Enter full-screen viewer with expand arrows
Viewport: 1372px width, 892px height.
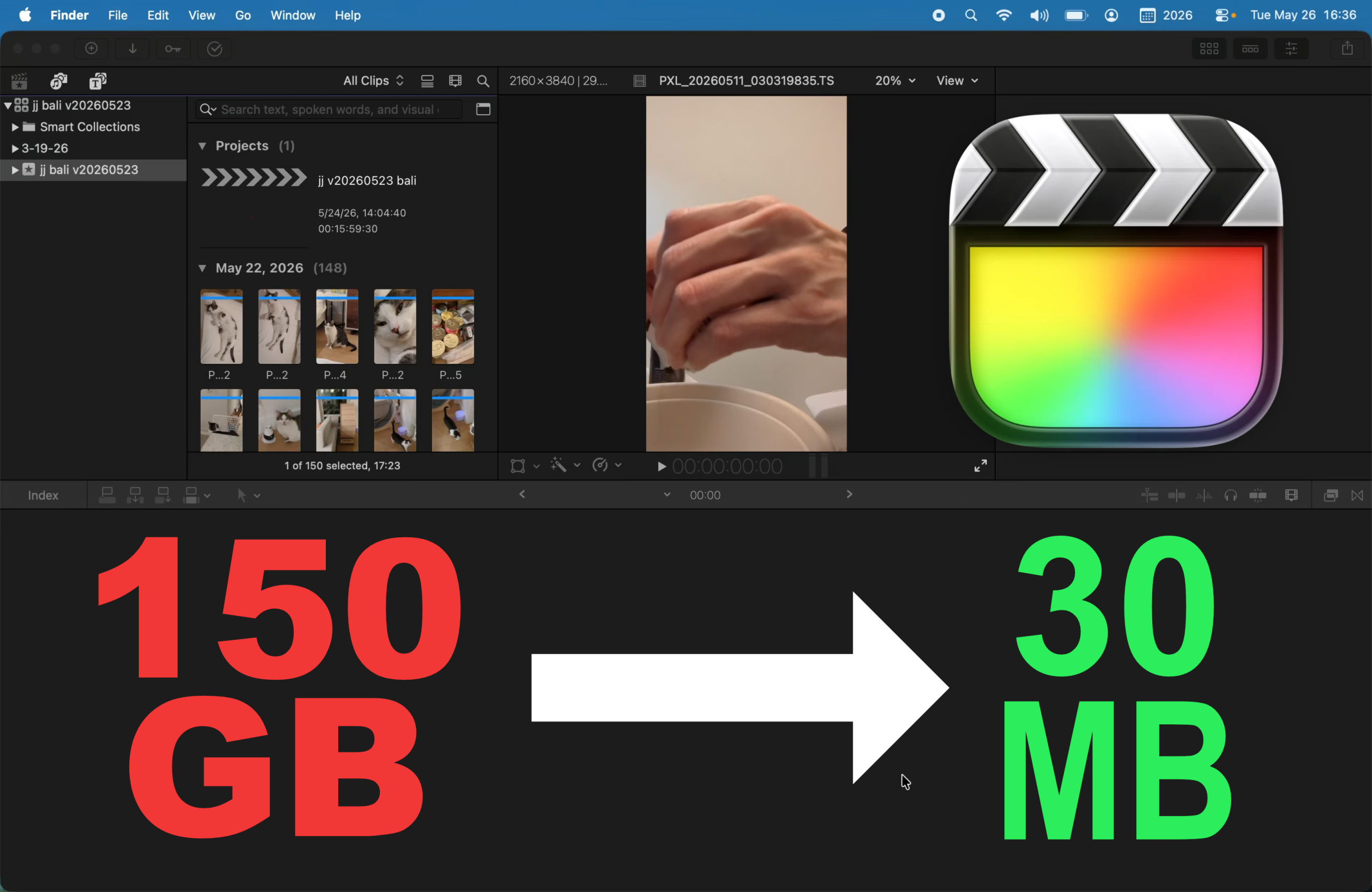[980, 466]
